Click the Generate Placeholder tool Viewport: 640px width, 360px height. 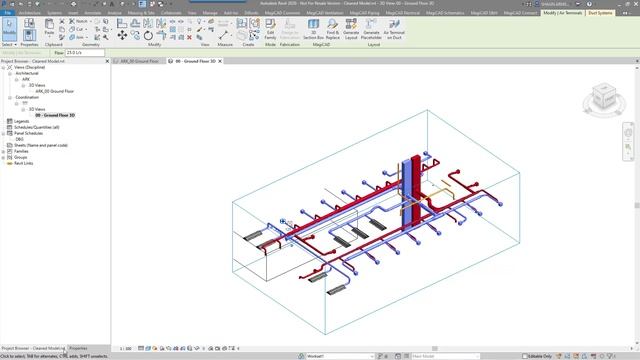(x=371, y=29)
